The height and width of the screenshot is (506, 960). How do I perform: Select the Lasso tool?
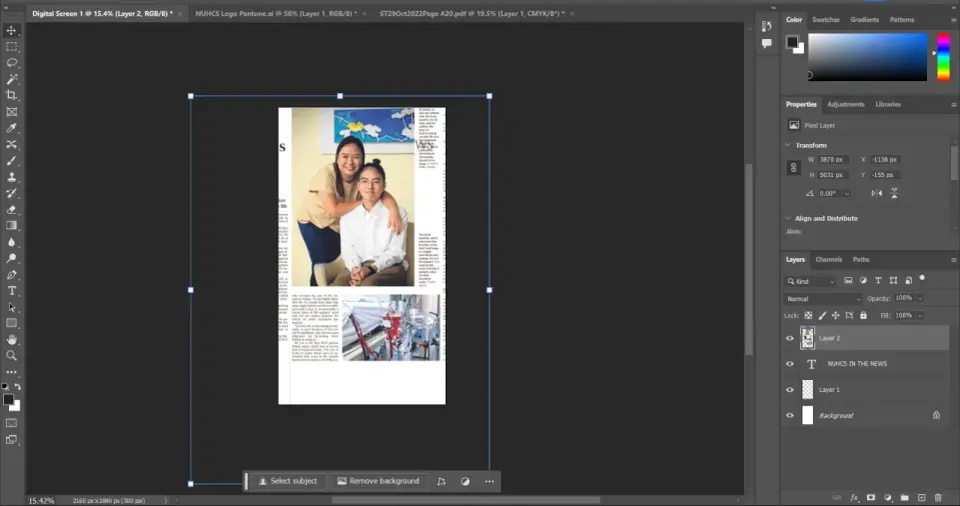(x=12, y=62)
